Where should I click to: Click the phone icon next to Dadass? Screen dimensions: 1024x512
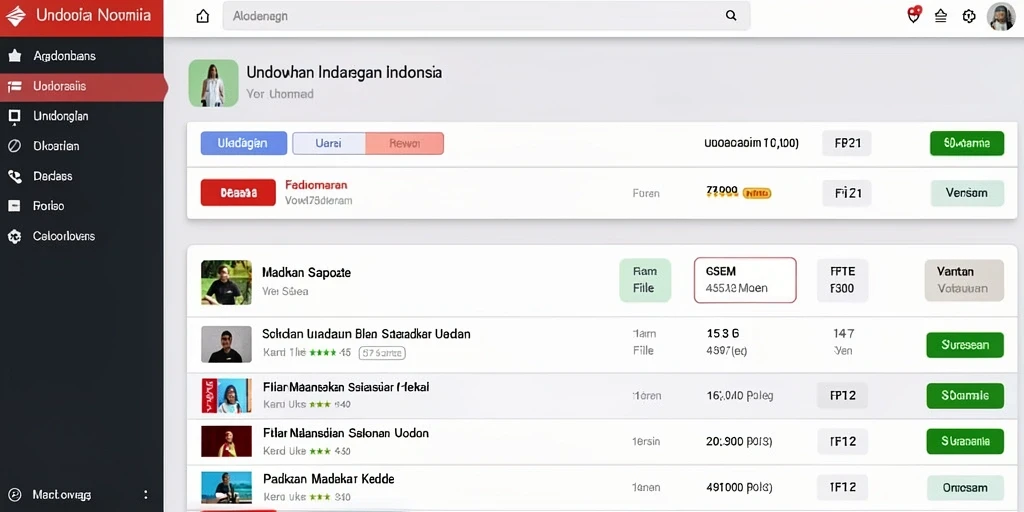pyautogui.click(x=14, y=176)
